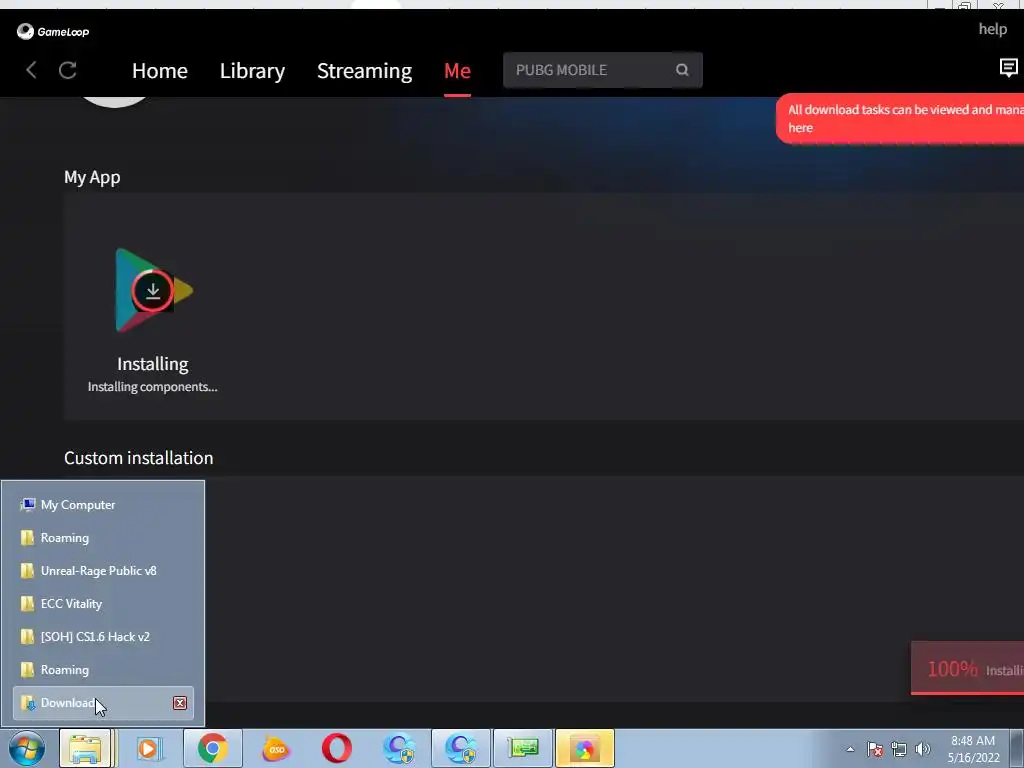Click the Show desktop button

(1017, 748)
